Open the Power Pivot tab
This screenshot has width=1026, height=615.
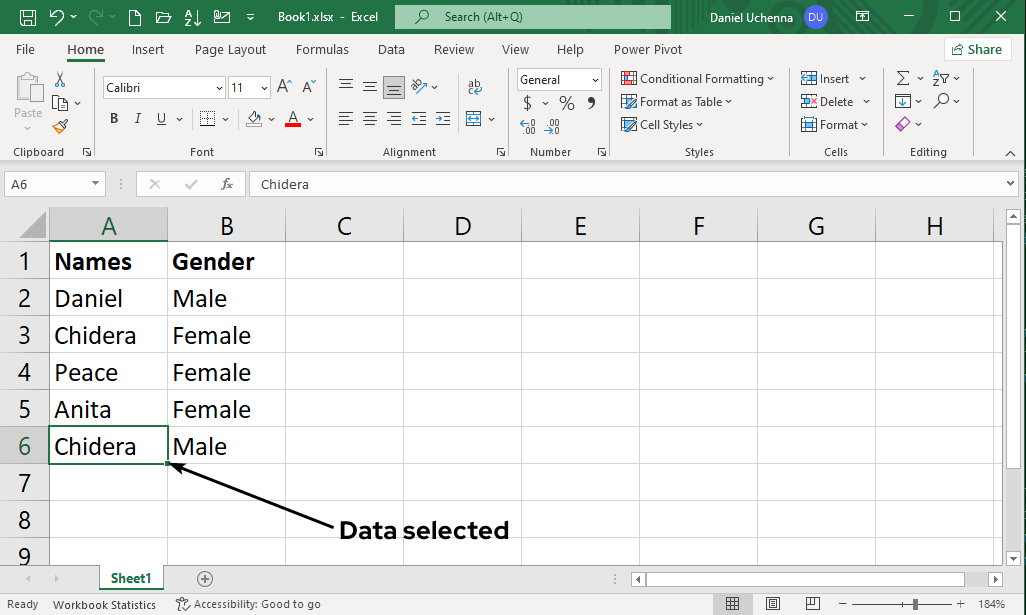click(647, 49)
